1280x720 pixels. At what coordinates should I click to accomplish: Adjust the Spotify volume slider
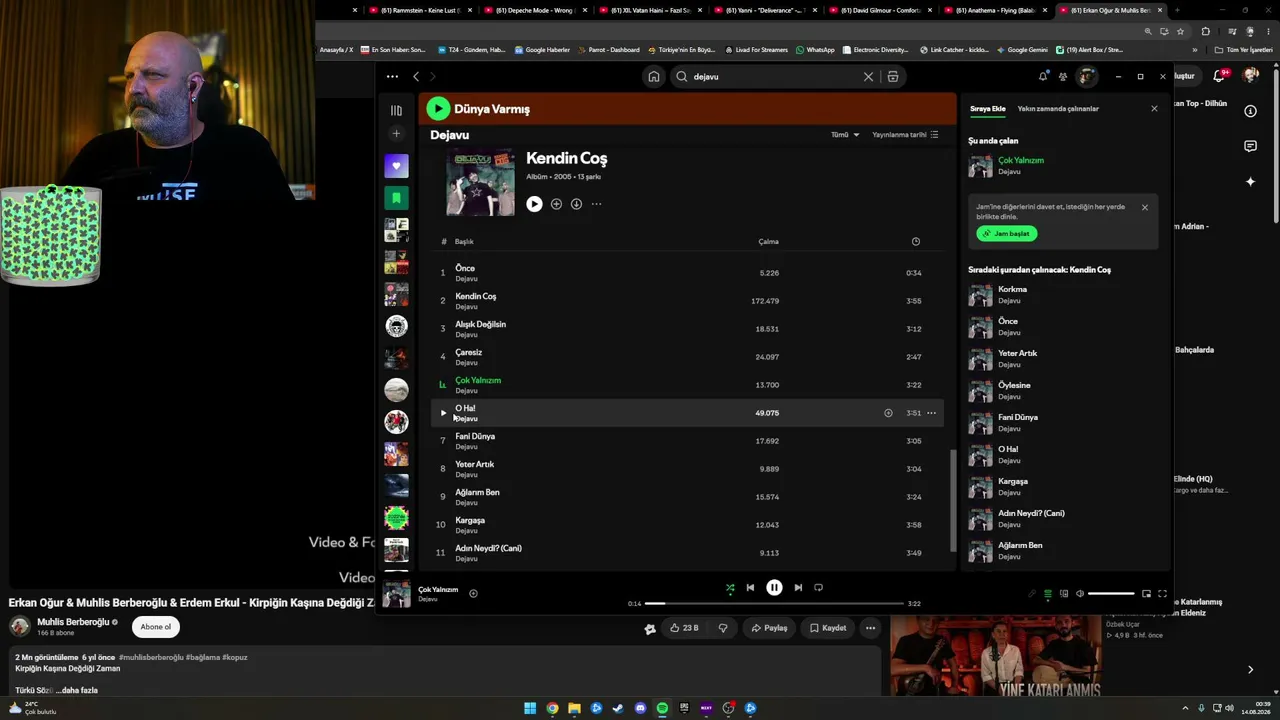pos(1111,594)
